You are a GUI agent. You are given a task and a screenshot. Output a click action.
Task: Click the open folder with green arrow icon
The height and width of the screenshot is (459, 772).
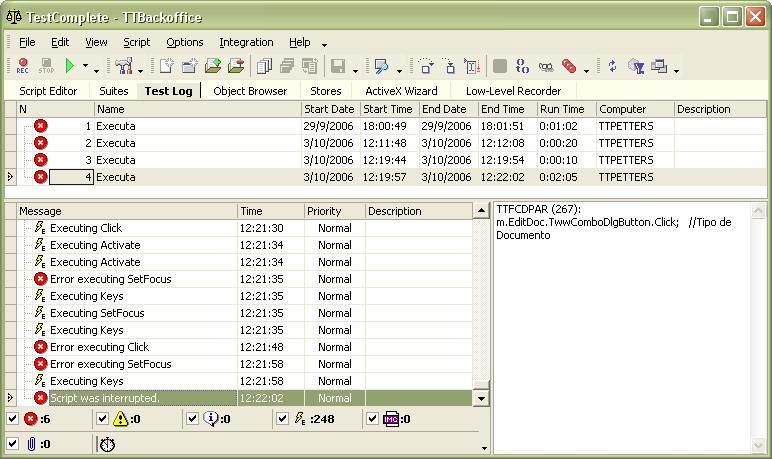pyautogui.click(x=213, y=66)
